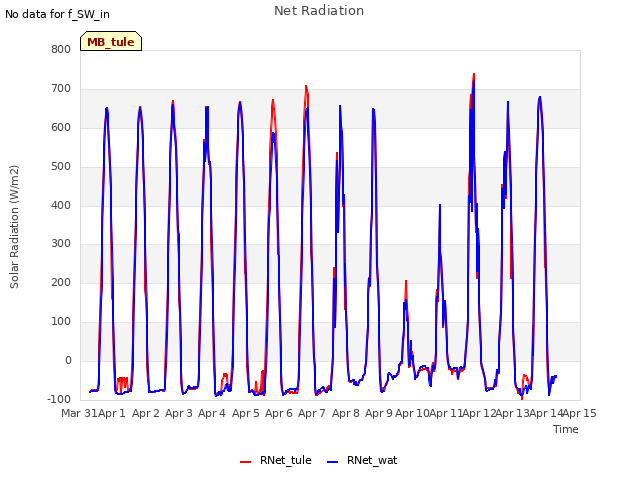Click the 600 y-axis tick label
This screenshot has width=640, height=480.
coord(61,127)
